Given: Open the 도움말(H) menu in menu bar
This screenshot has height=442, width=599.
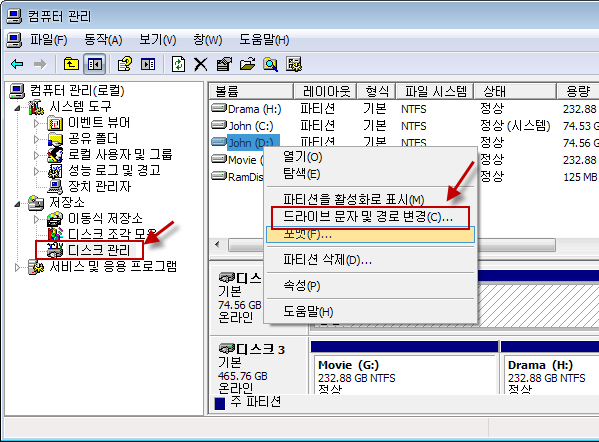Looking at the screenshot, I should [x=264, y=40].
